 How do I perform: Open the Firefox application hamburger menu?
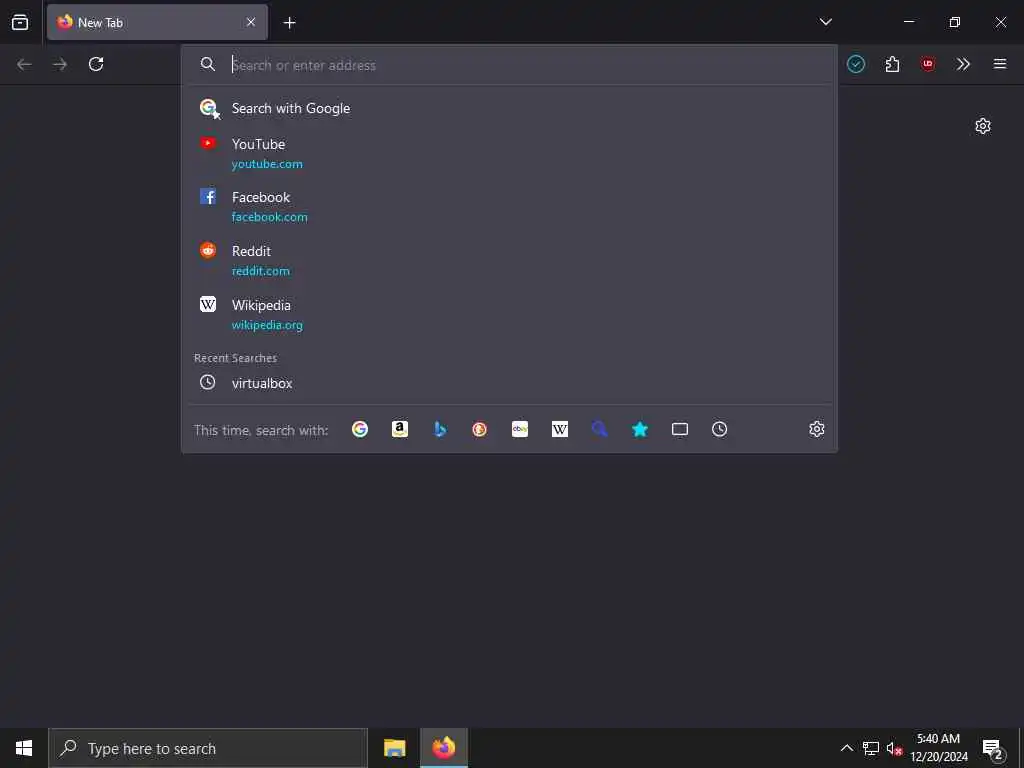(x=1000, y=64)
